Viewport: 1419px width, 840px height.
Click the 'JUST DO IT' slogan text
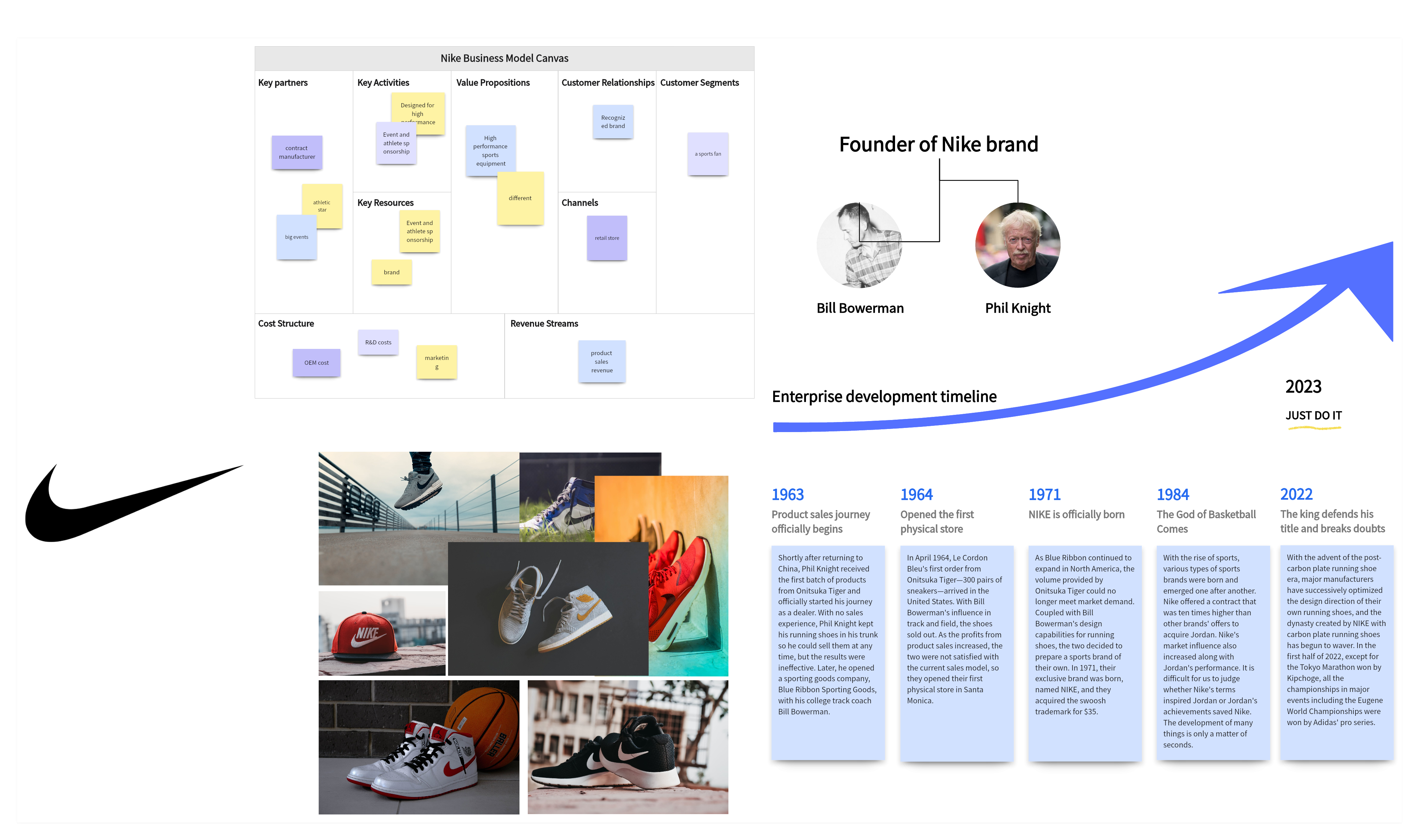(1313, 416)
